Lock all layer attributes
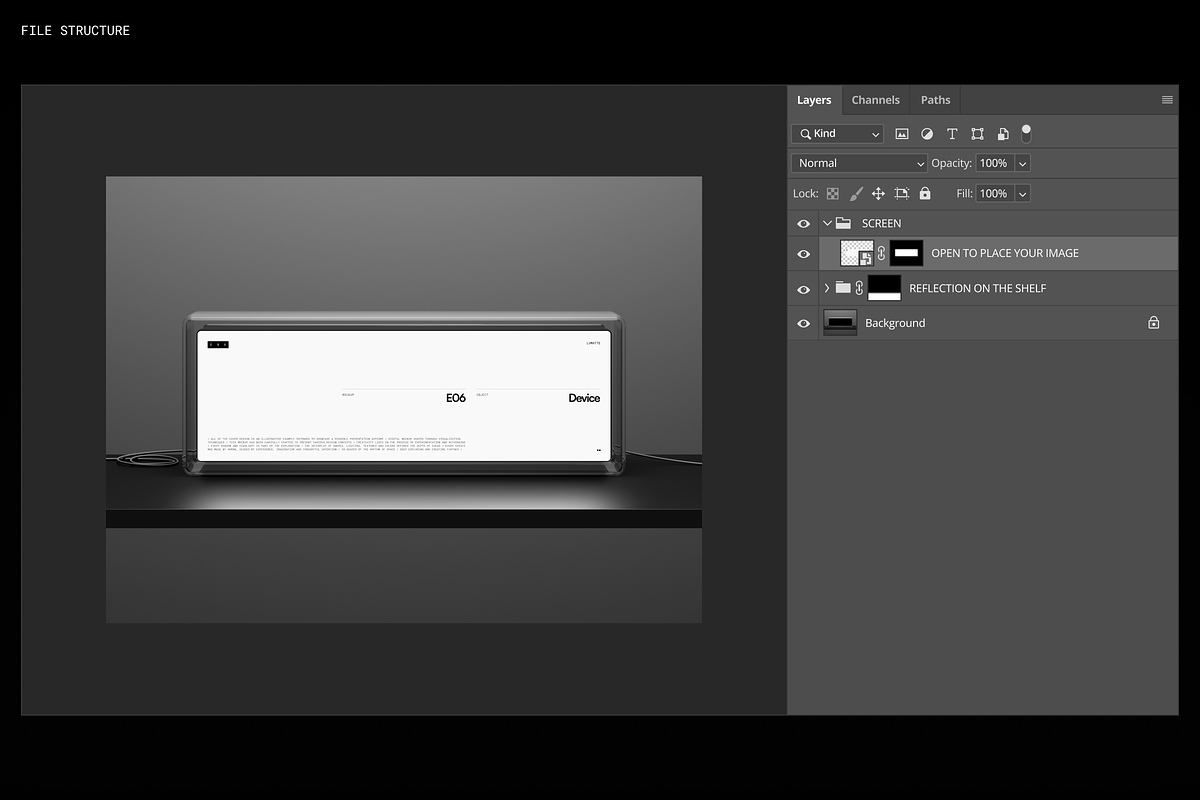 tap(925, 194)
